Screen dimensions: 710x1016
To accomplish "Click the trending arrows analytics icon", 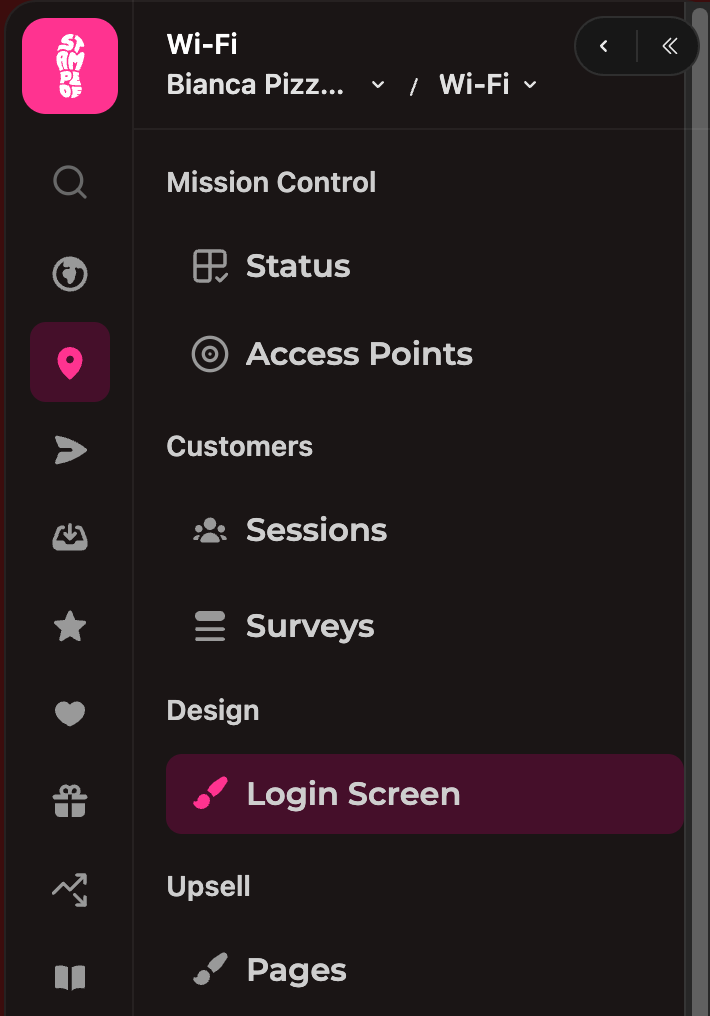I will [x=70, y=889].
